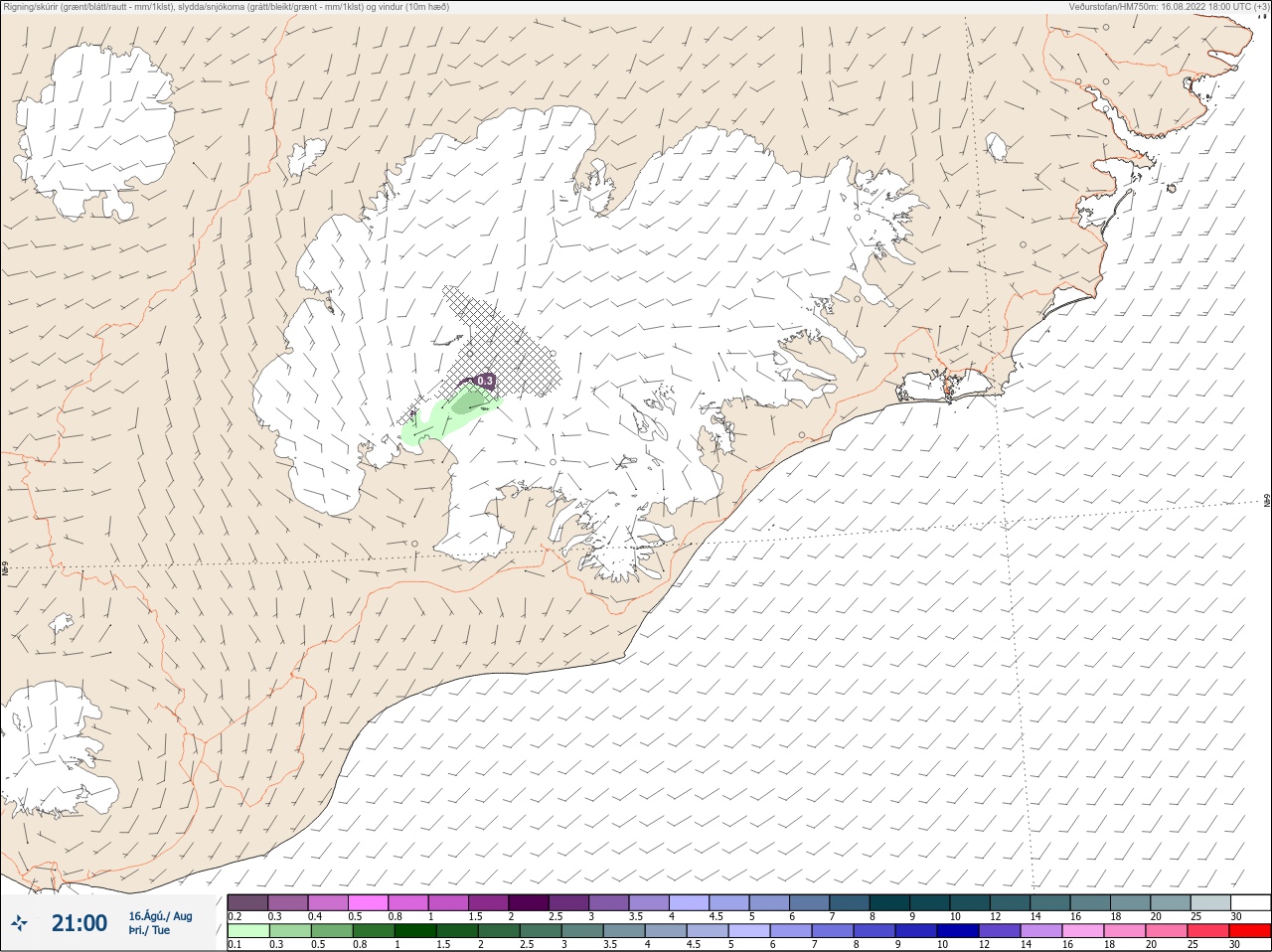
Task: Select the palest green swatch starting the bottom legend row
Action: click(x=247, y=931)
